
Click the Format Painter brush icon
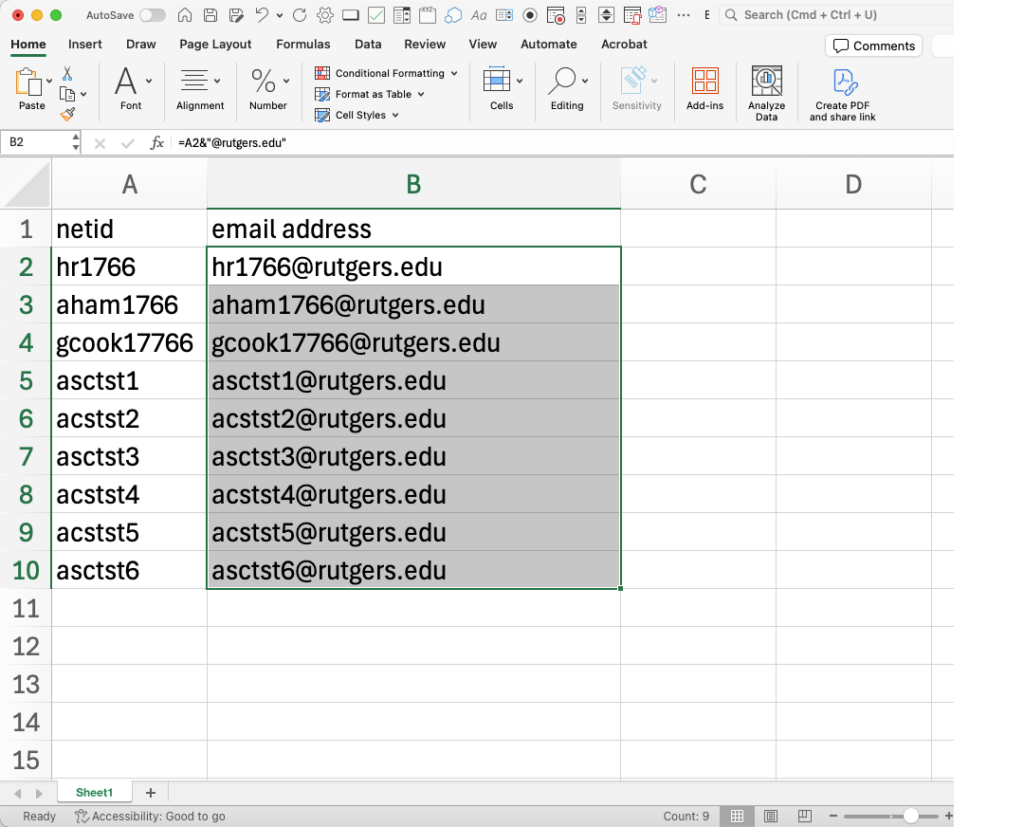pos(67,114)
